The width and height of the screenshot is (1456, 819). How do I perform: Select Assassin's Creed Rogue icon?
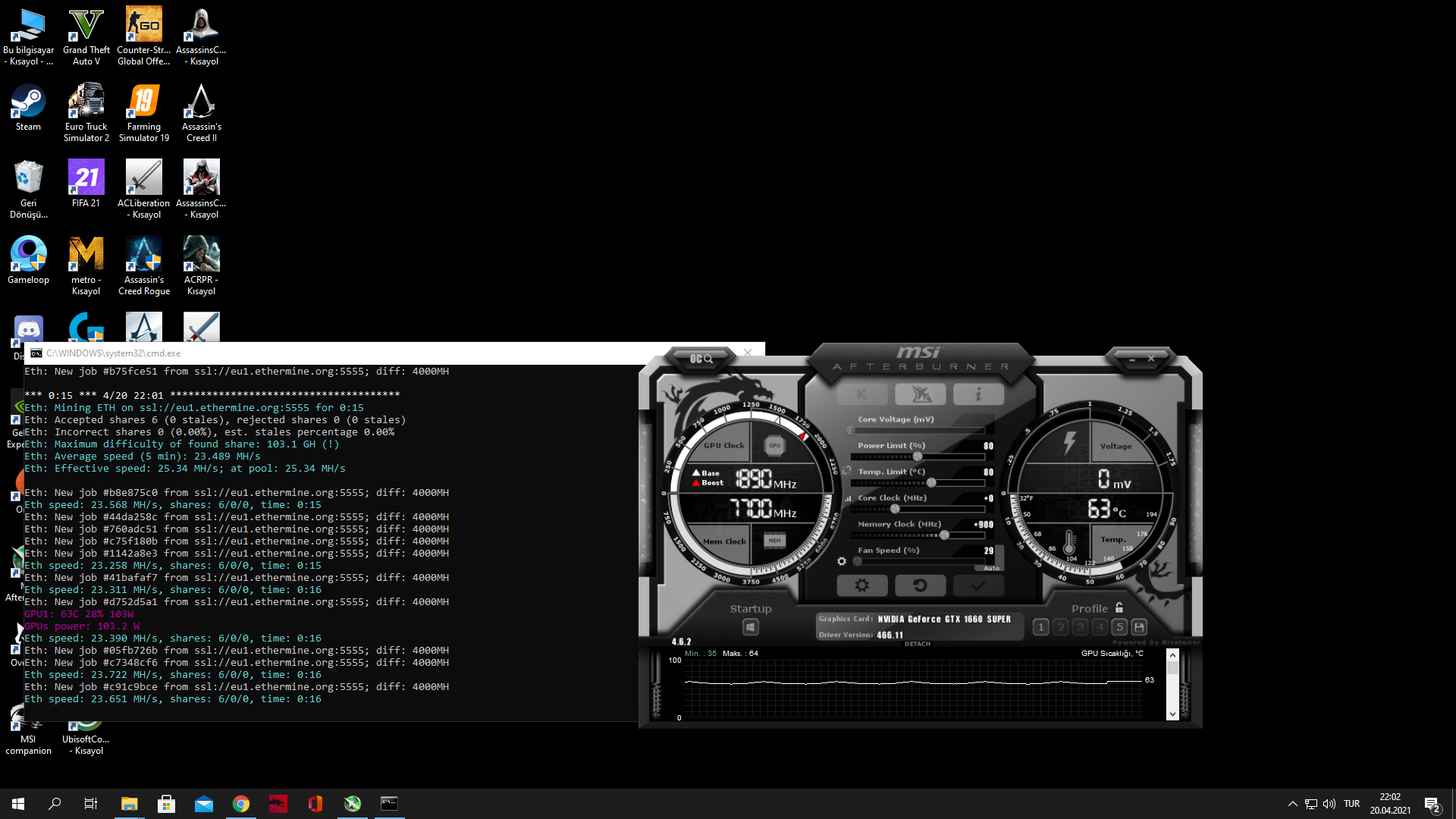[x=143, y=265]
